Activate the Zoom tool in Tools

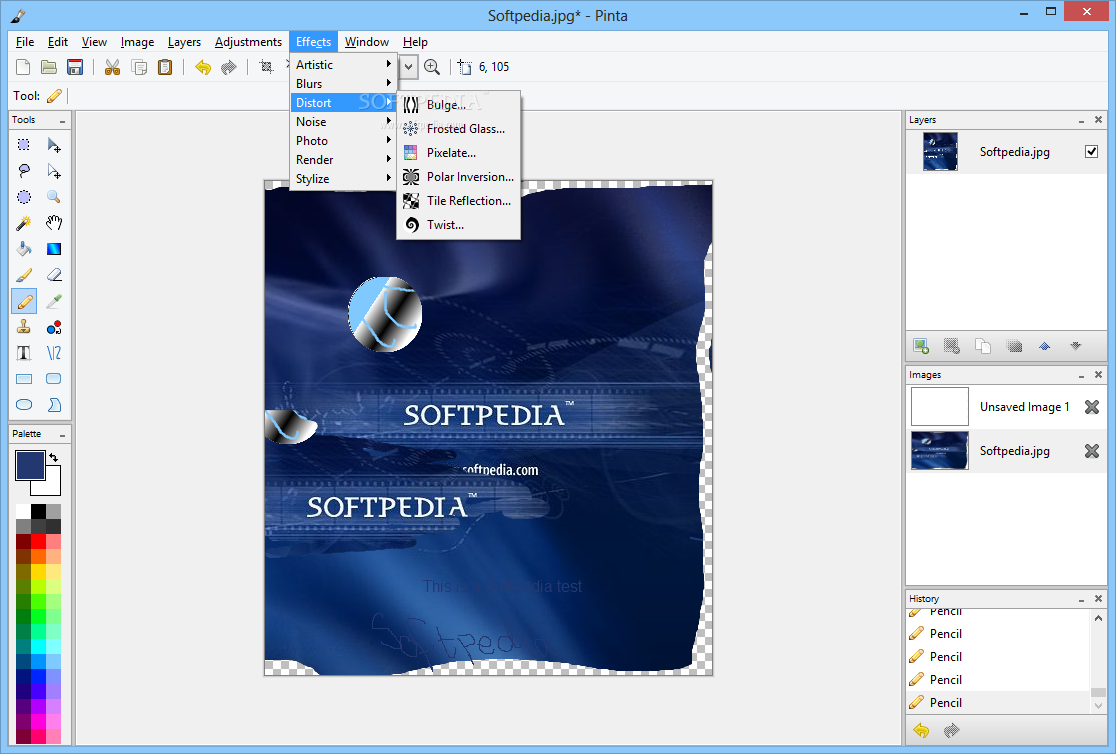[53, 197]
